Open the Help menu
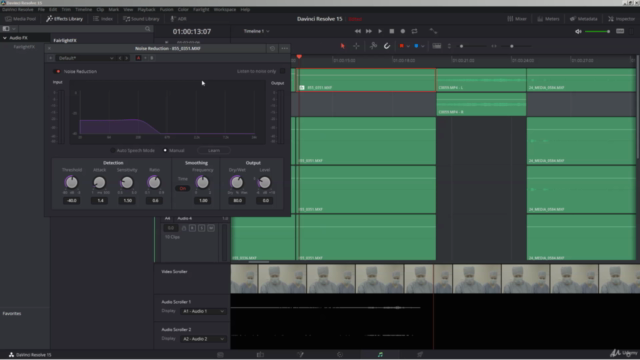Screen dimensions: 640x360 (245, 9)
